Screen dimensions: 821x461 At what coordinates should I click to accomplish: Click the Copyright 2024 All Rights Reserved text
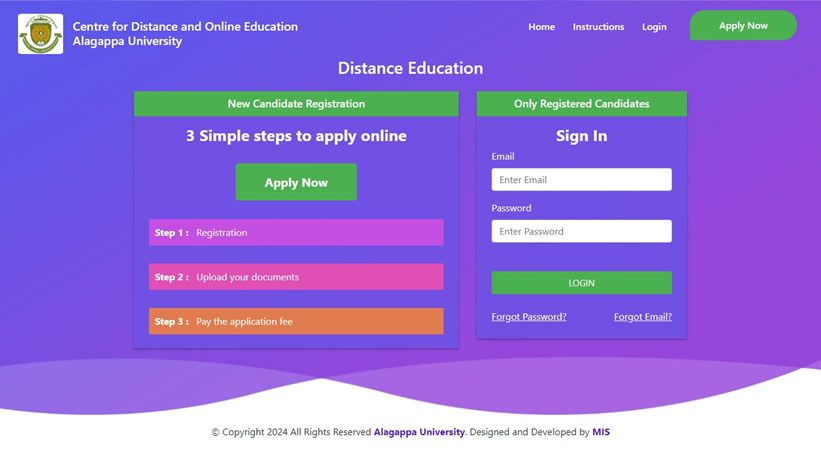coord(291,432)
